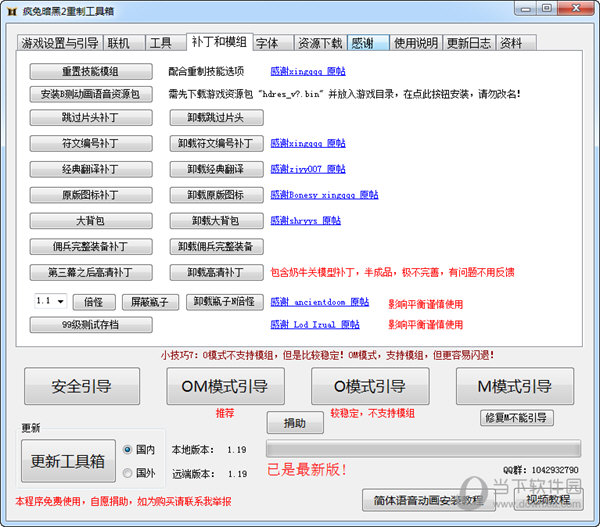Viewport: 600px width, 527px height.
Task: Click the update progress bar
Action: [x=423, y=448]
